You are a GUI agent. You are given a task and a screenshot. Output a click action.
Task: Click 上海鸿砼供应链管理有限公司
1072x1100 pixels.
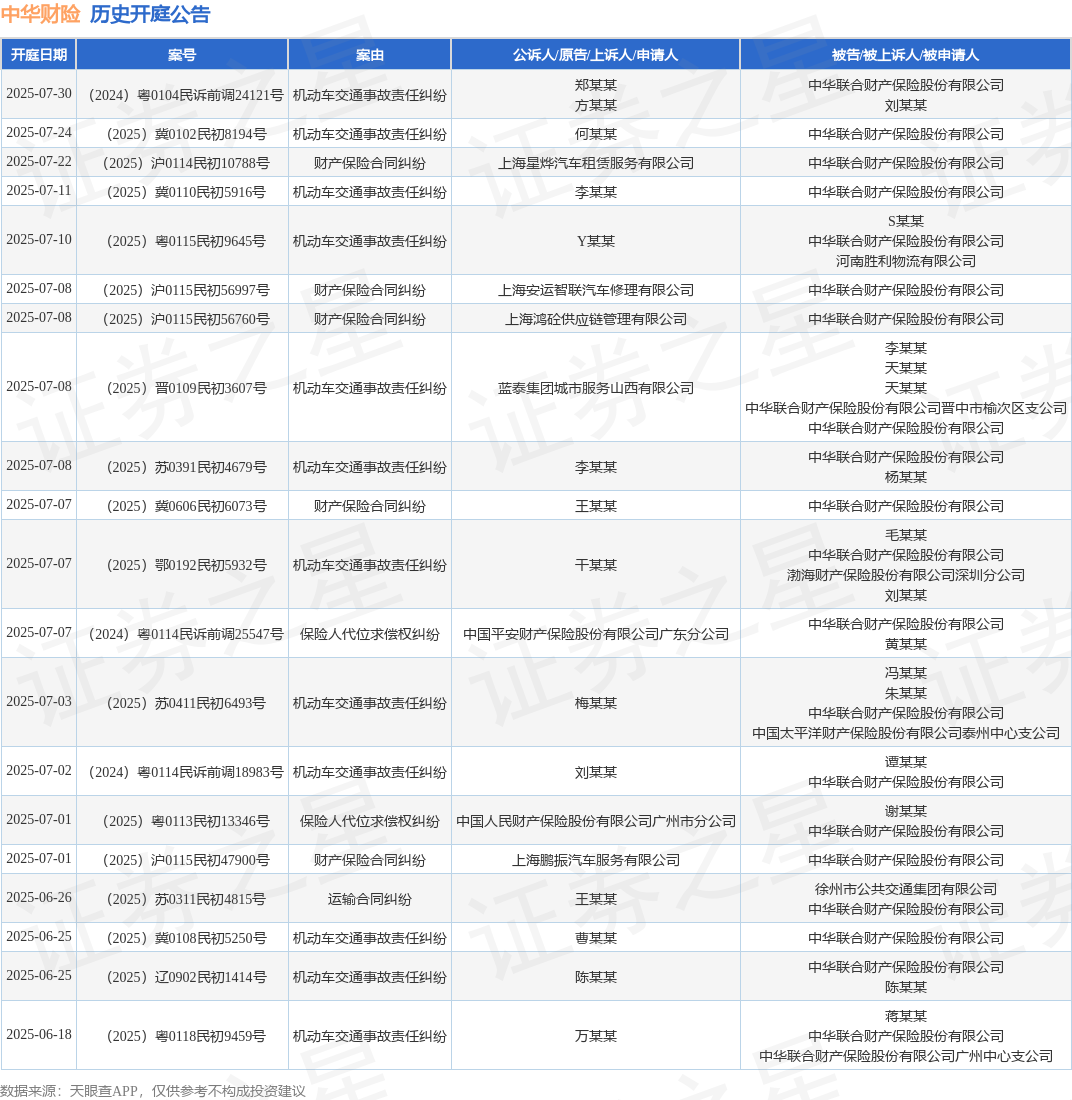point(596,318)
